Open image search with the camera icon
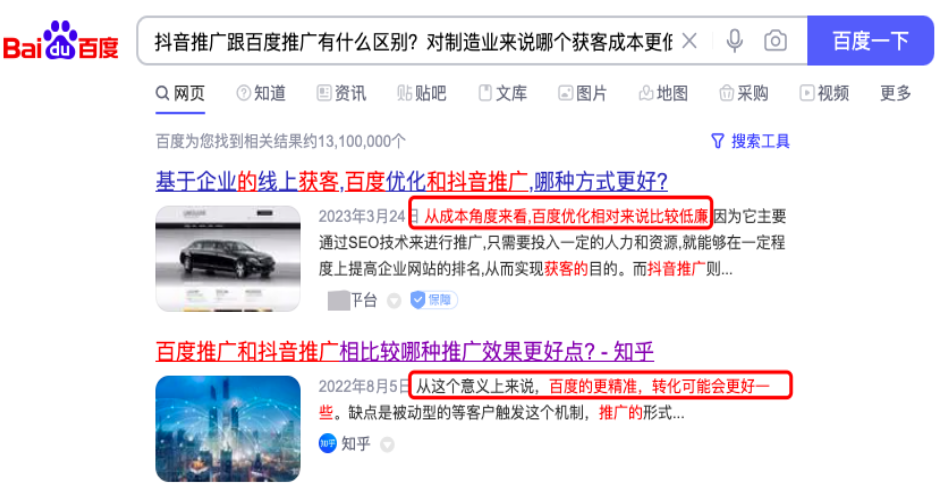Image resolution: width=944 pixels, height=502 pixels. 775,41
